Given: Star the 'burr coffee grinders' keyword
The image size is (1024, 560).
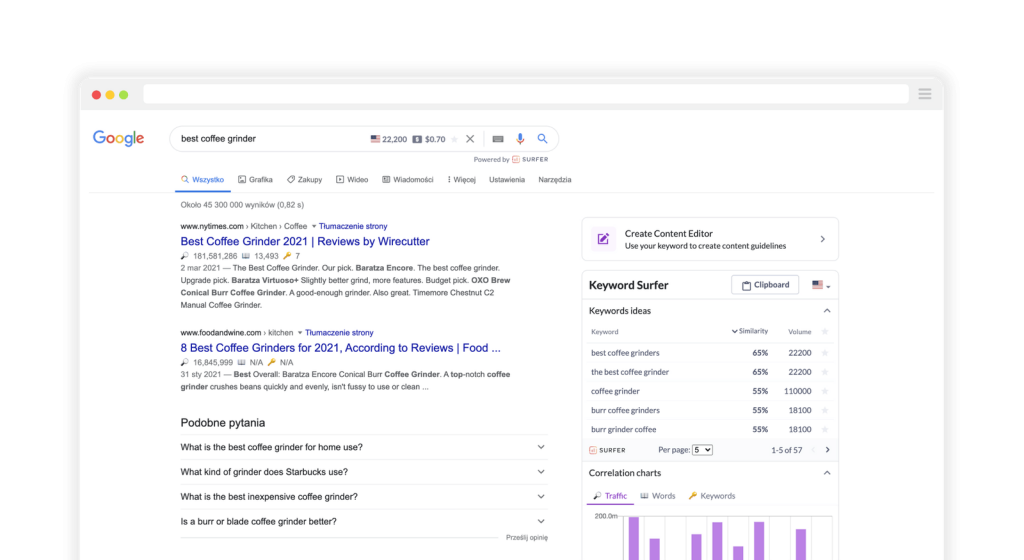Looking at the screenshot, I should tap(825, 411).
